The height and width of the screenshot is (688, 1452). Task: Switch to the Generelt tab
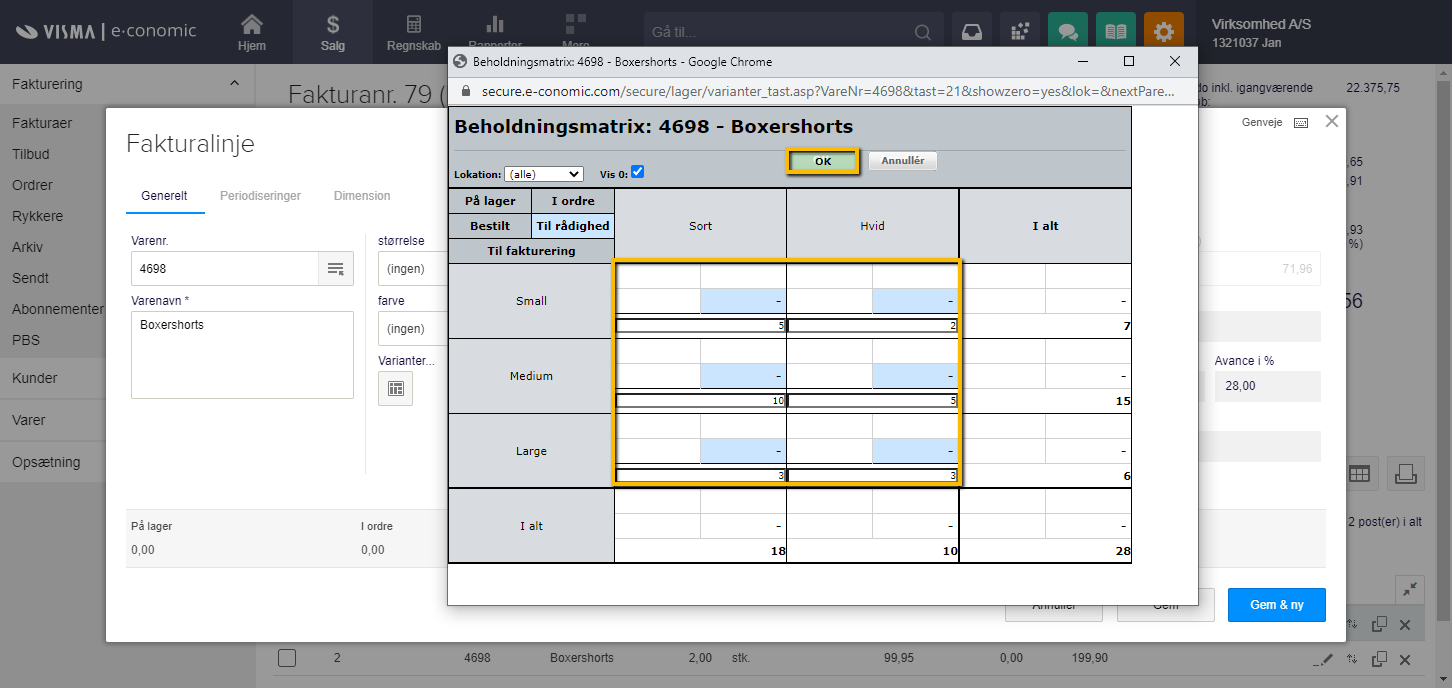coord(164,196)
